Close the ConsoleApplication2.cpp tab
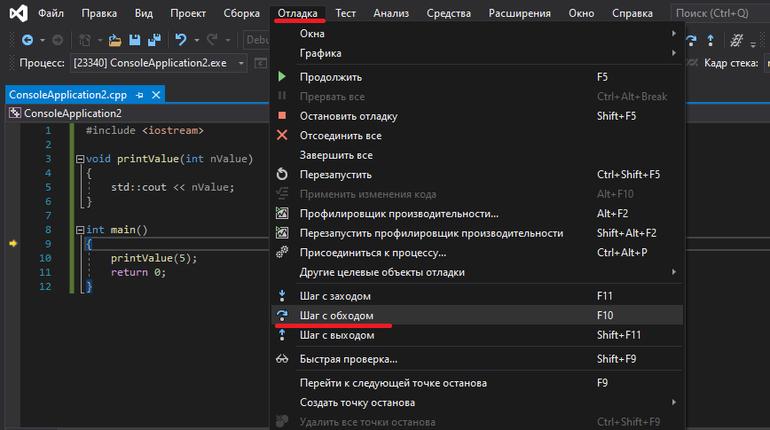This screenshot has width=770, height=430. point(156,95)
